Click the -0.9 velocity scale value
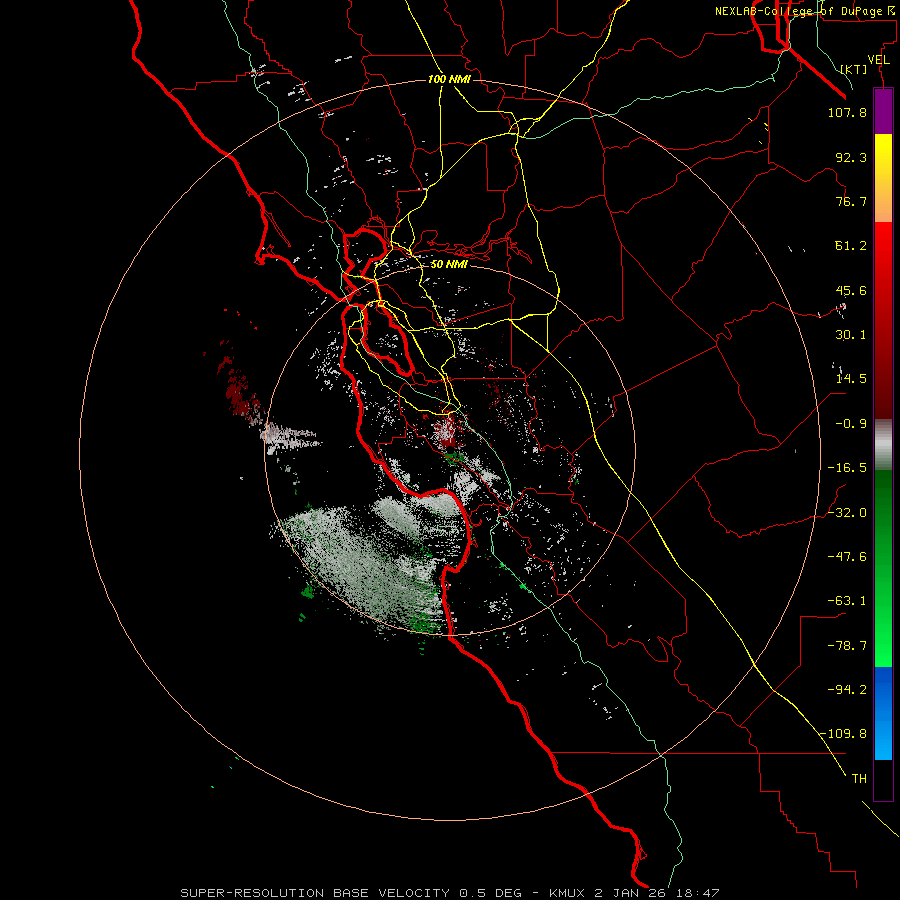Viewport: 900px width, 900px height. 851,424
